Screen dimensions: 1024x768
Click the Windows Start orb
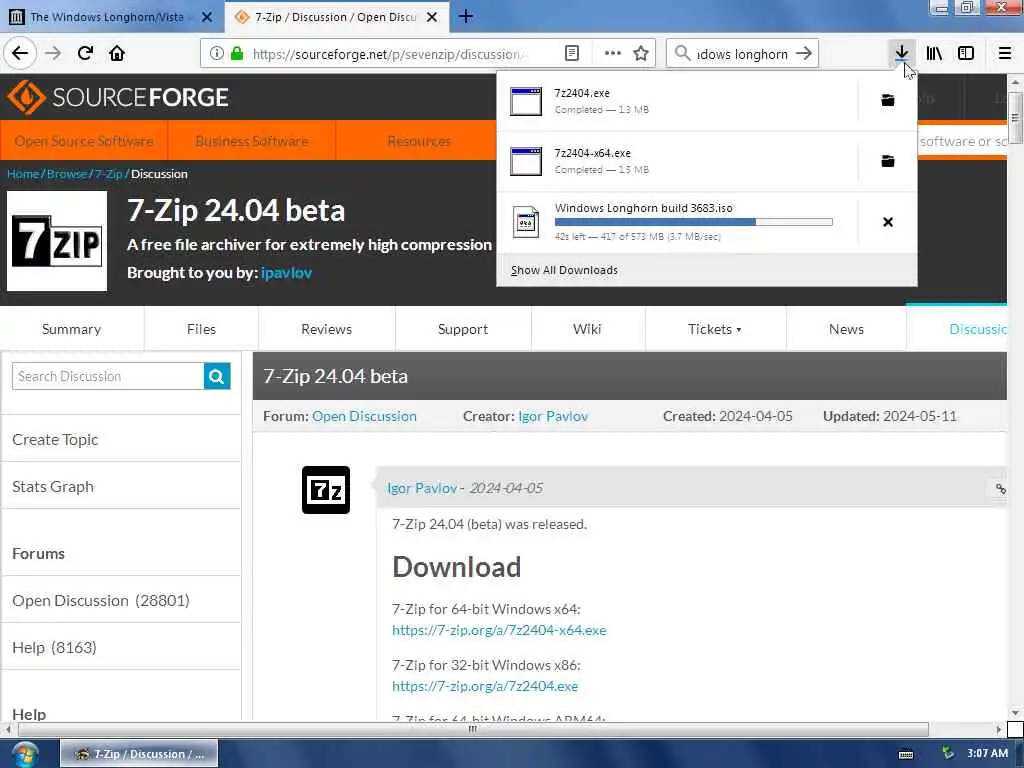point(25,754)
